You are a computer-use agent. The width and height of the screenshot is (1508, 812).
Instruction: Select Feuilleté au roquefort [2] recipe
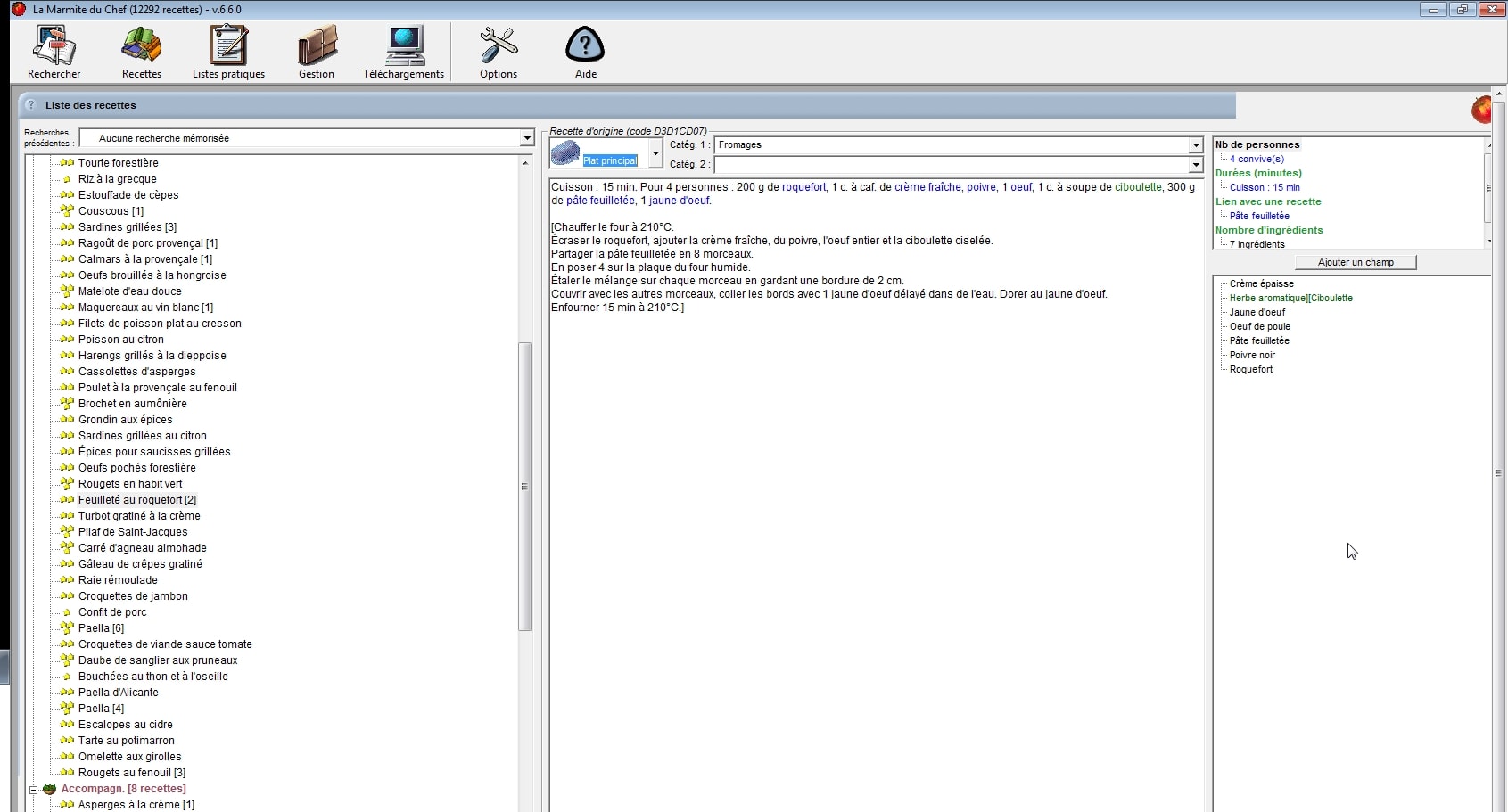click(136, 500)
